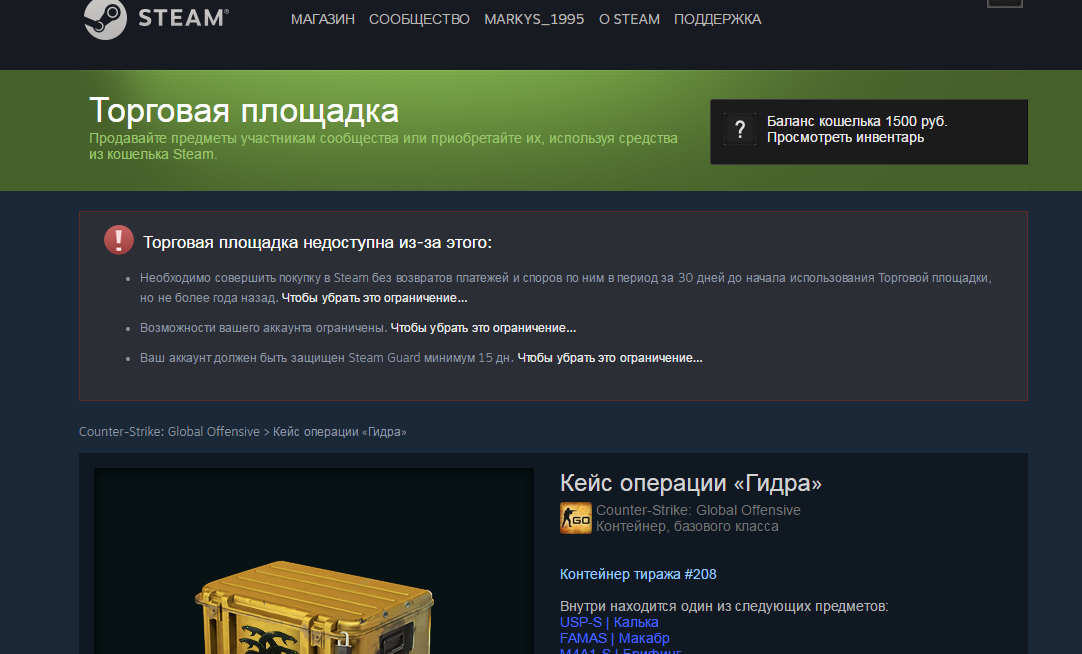Viewport: 1082px width, 654px height.
Task: Open the СООБЩЕСТВО menu
Action: pos(420,19)
